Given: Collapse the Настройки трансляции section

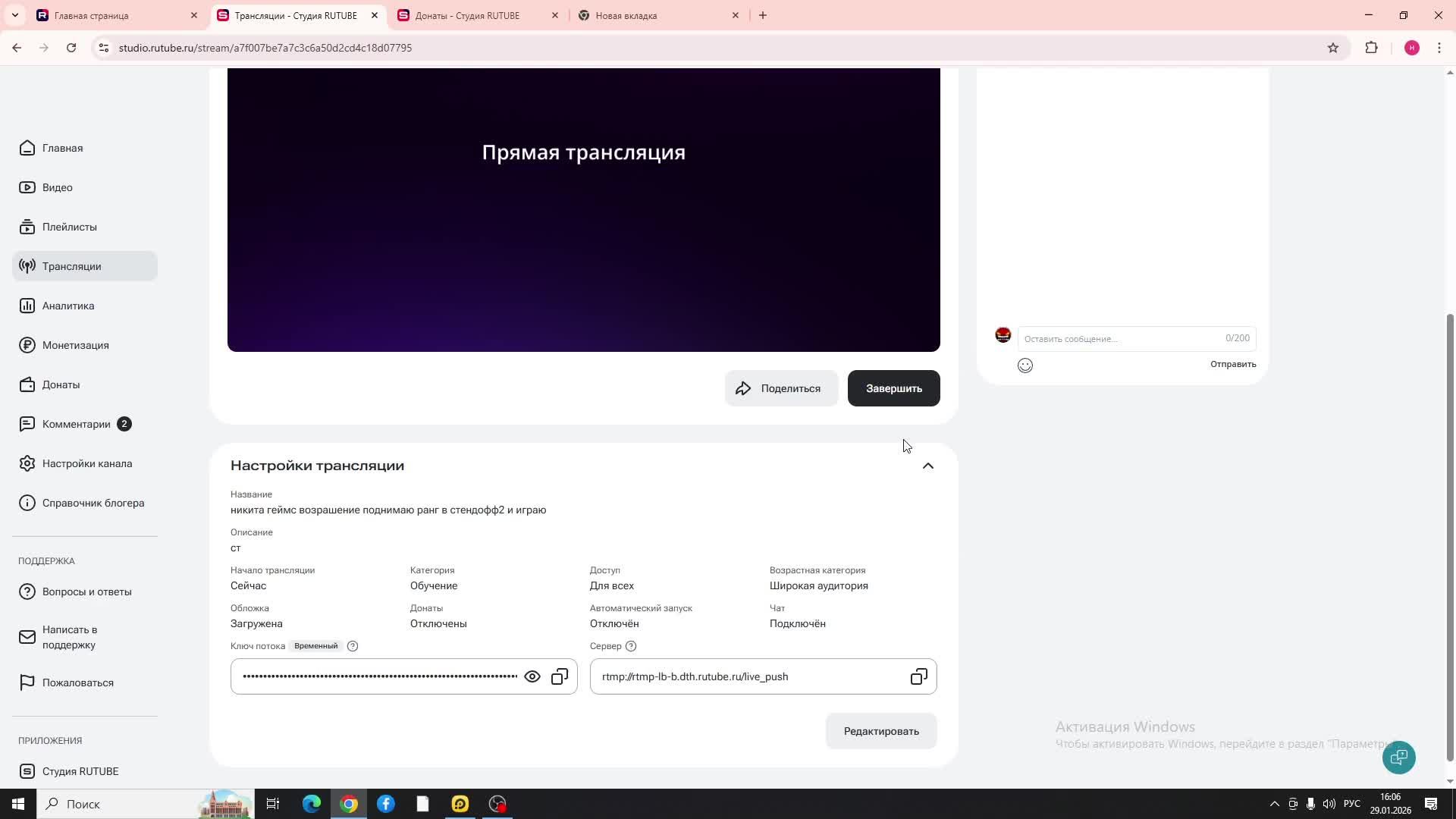Looking at the screenshot, I should click(x=927, y=466).
